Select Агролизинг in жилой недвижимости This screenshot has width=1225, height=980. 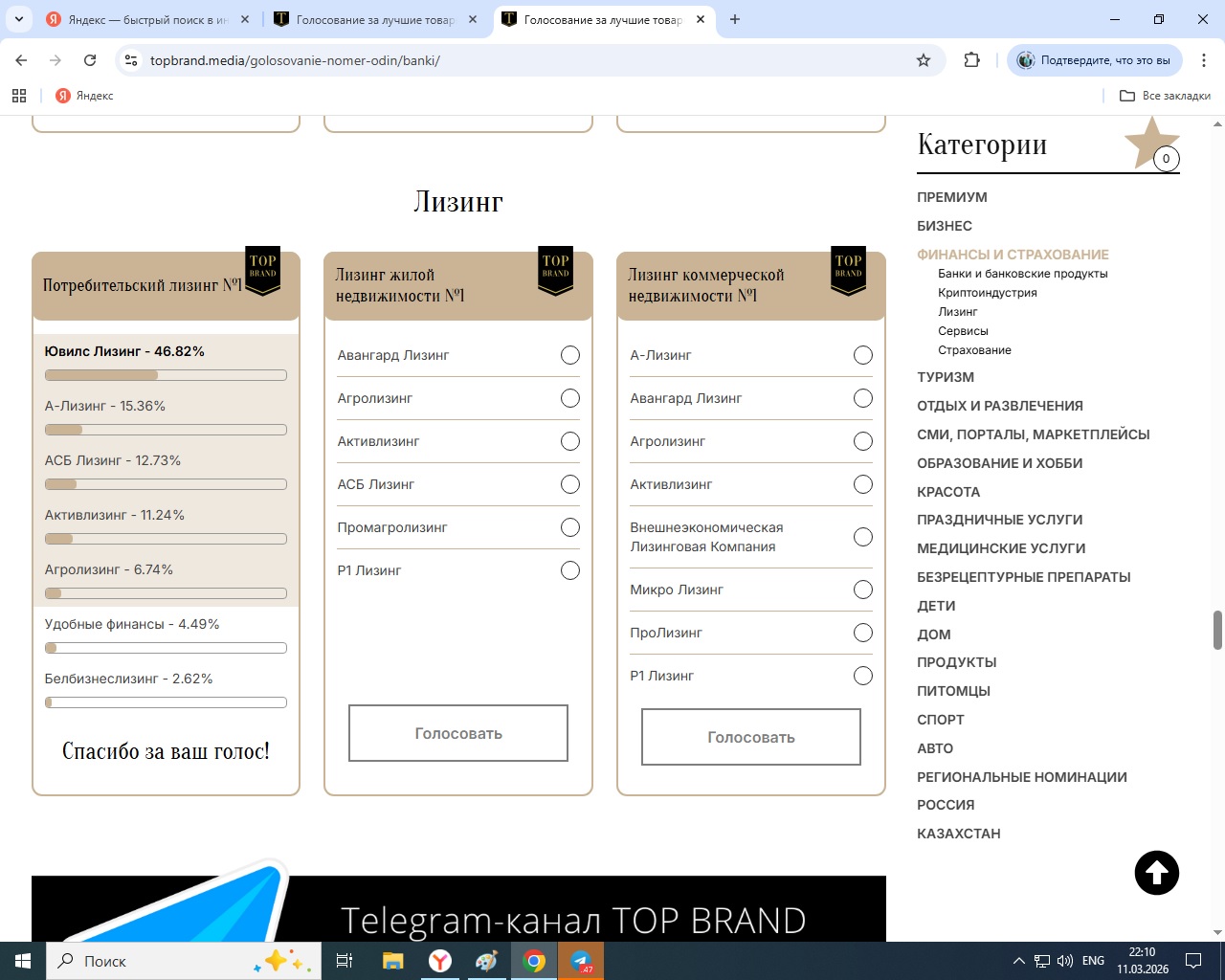click(570, 398)
